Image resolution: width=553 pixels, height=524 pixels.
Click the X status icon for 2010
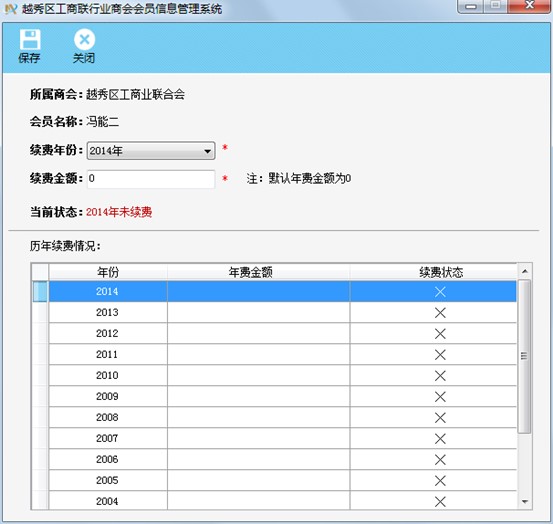click(440, 376)
